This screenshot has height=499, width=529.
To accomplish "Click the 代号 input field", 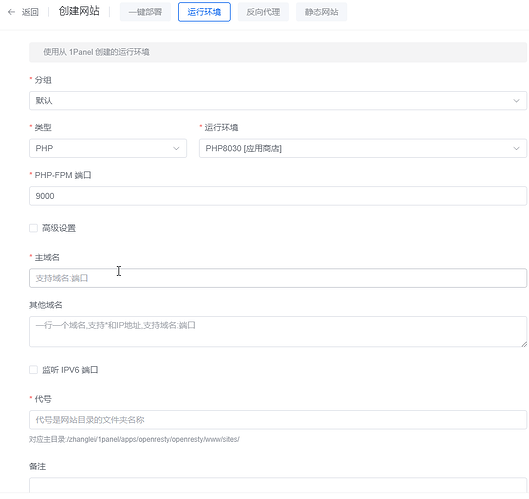I will 278,420.
